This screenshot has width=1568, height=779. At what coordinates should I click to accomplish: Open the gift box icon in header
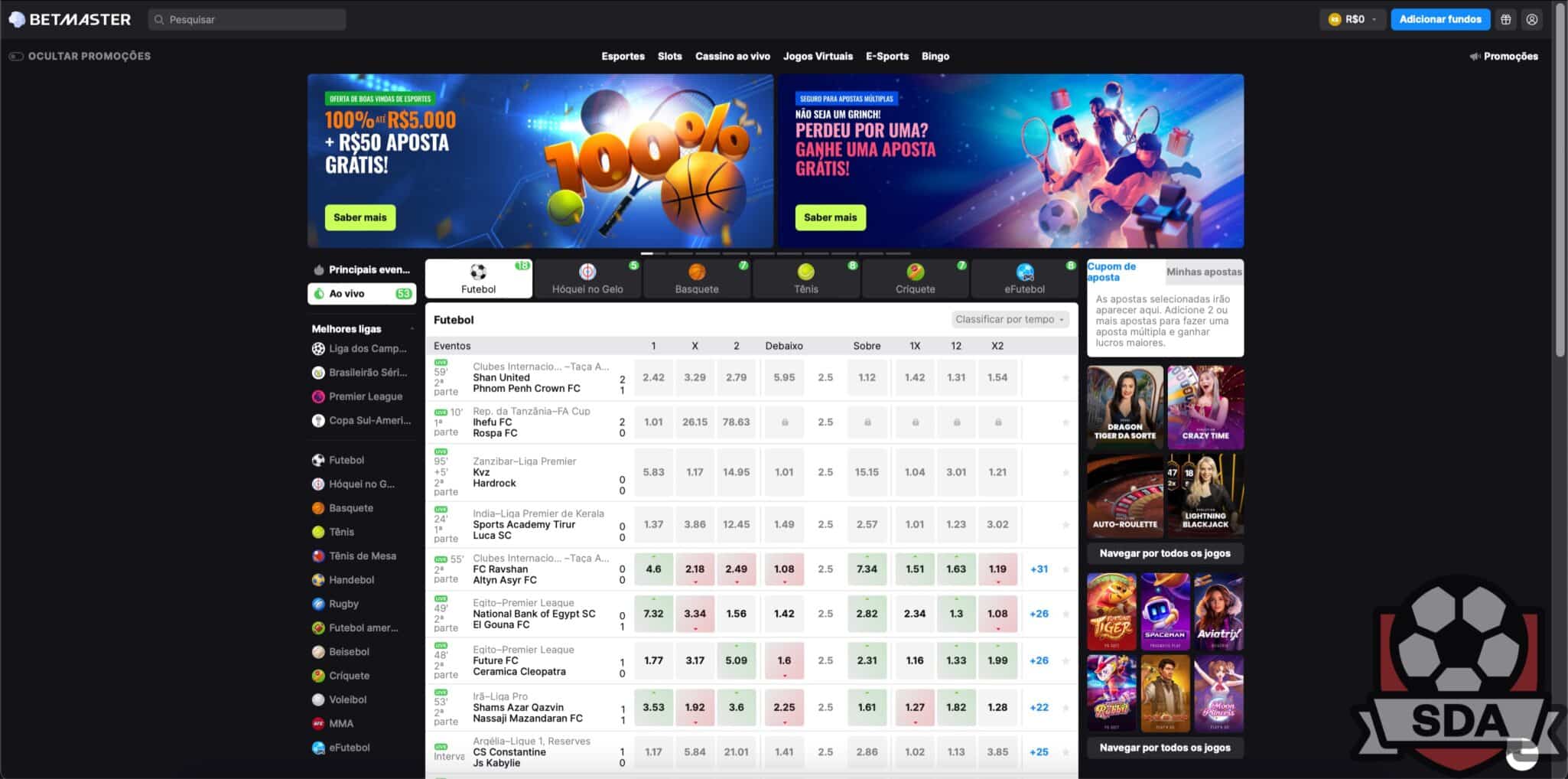(1505, 20)
